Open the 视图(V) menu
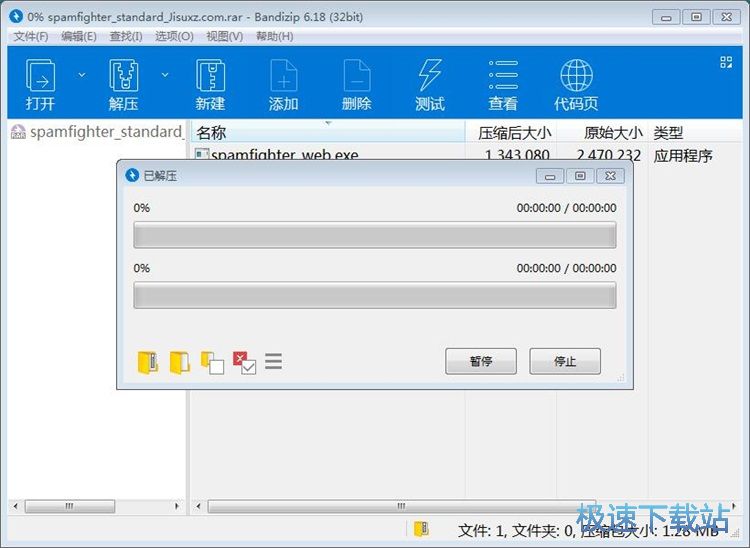Viewport: 750px width, 548px height. point(224,36)
